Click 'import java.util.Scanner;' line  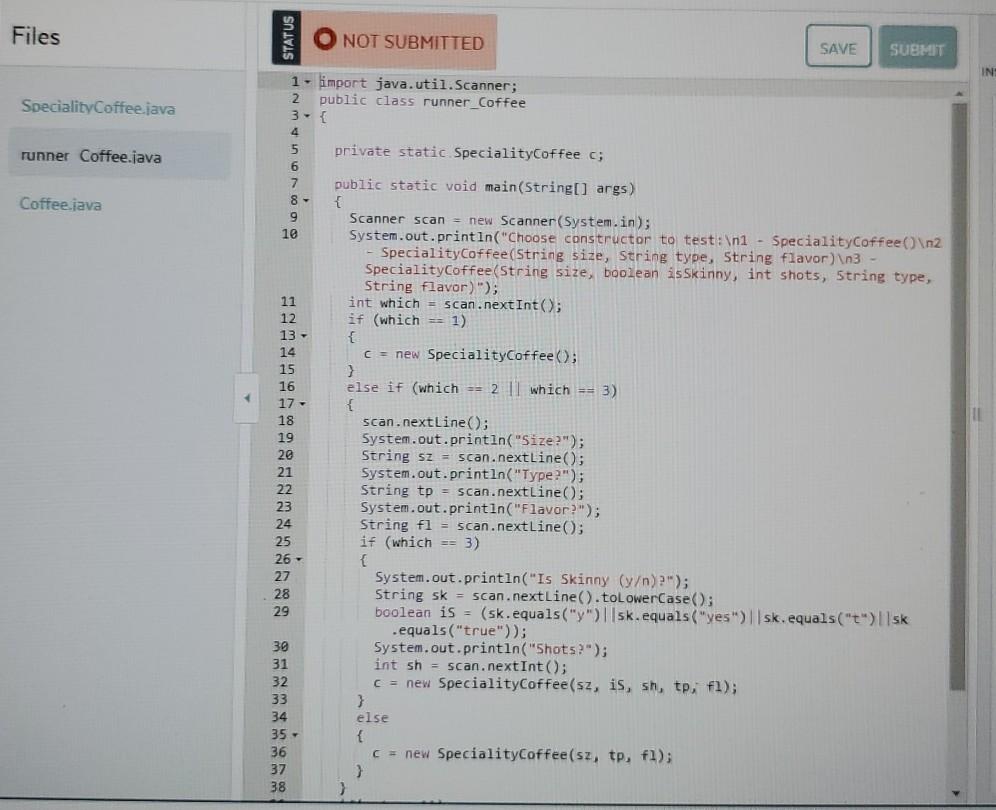[x=418, y=84]
